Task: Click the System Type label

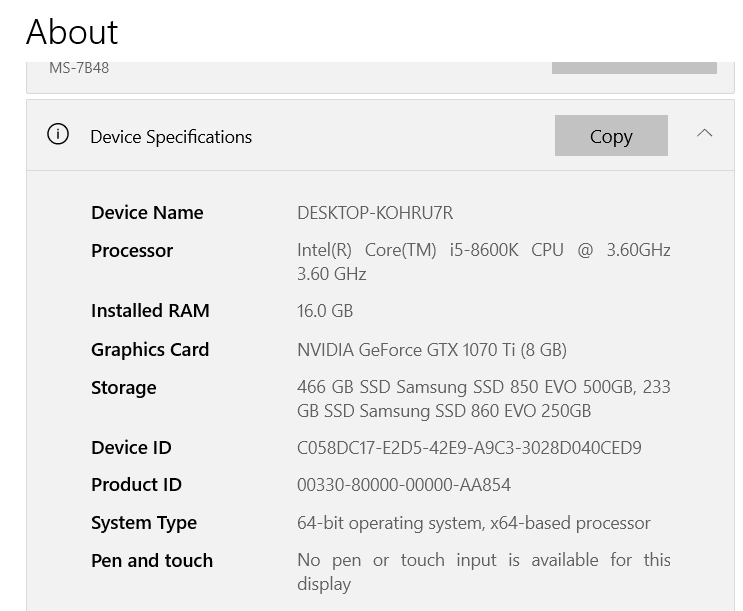Action: coord(144,523)
